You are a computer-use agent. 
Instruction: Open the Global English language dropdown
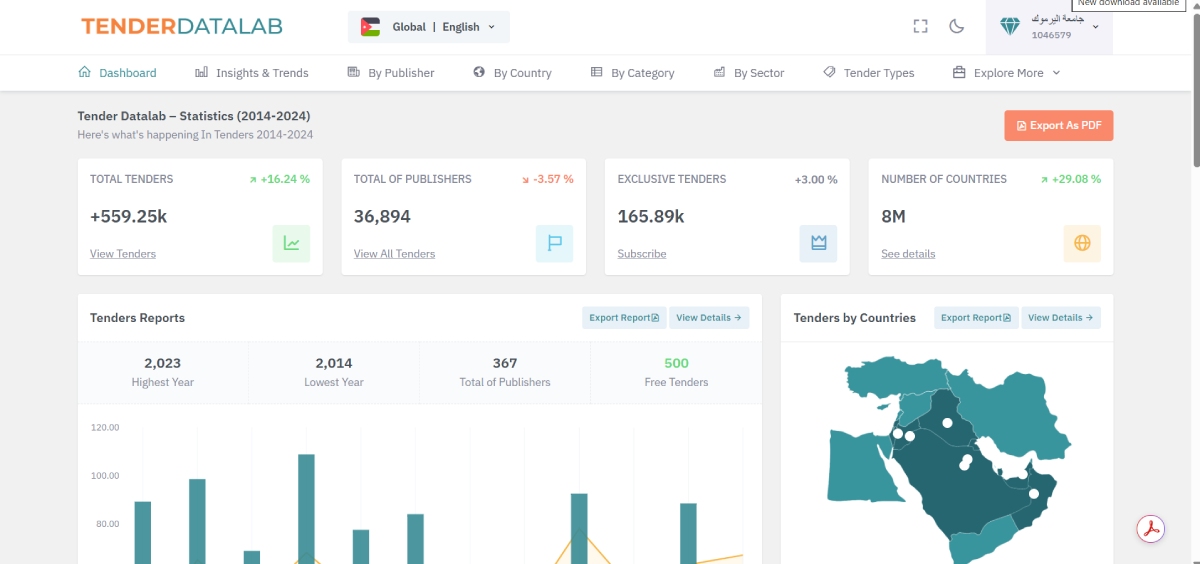click(x=428, y=27)
